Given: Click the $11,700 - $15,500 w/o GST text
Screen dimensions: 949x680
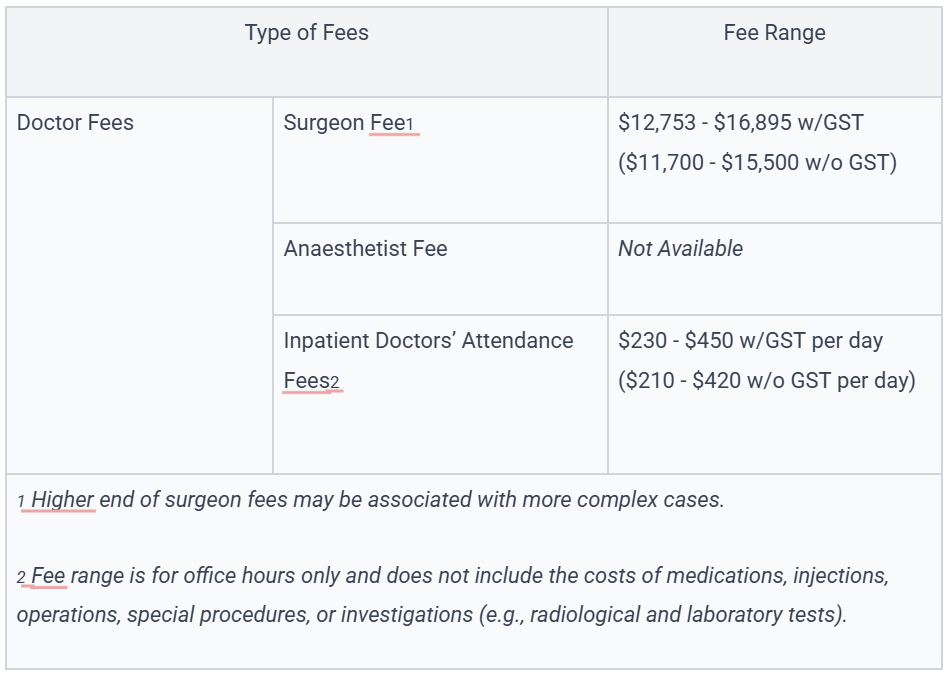Looking at the screenshot, I should click(x=757, y=163).
